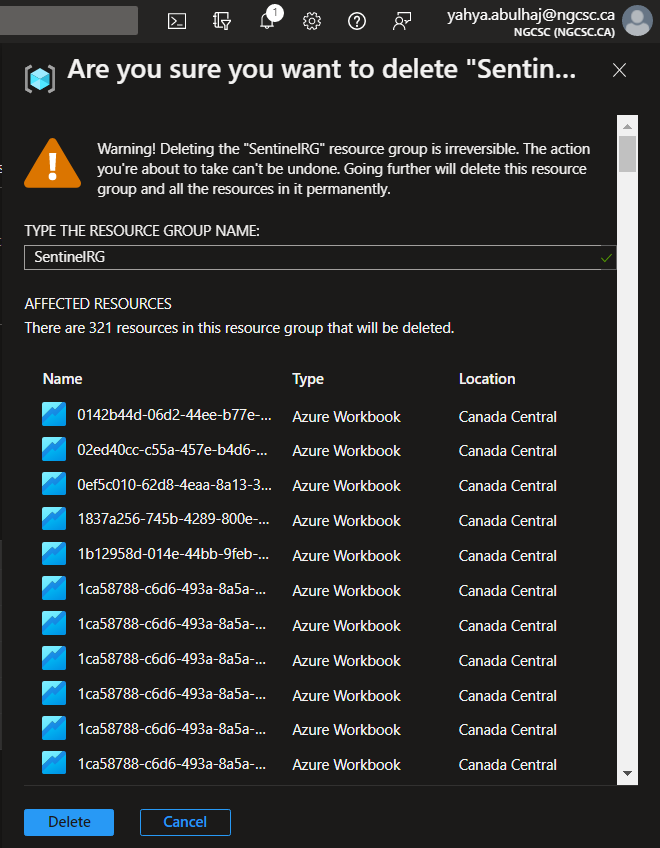Viewport: 660px width, 848px height.
Task: Click the account email yahya.abulhaj@ngcsc.ca
Action: [x=531, y=15]
